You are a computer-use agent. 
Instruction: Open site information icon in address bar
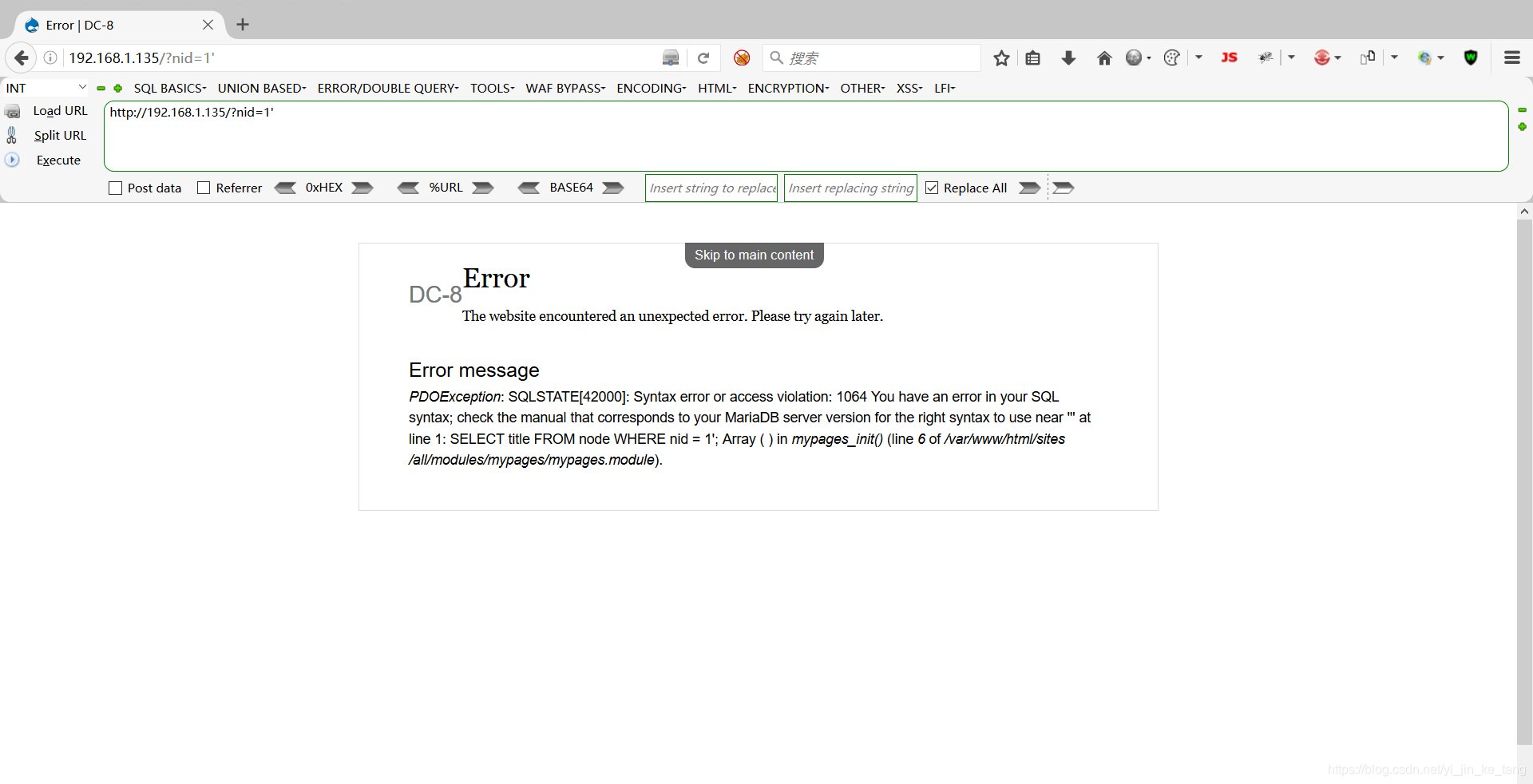pyautogui.click(x=50, y=57)
